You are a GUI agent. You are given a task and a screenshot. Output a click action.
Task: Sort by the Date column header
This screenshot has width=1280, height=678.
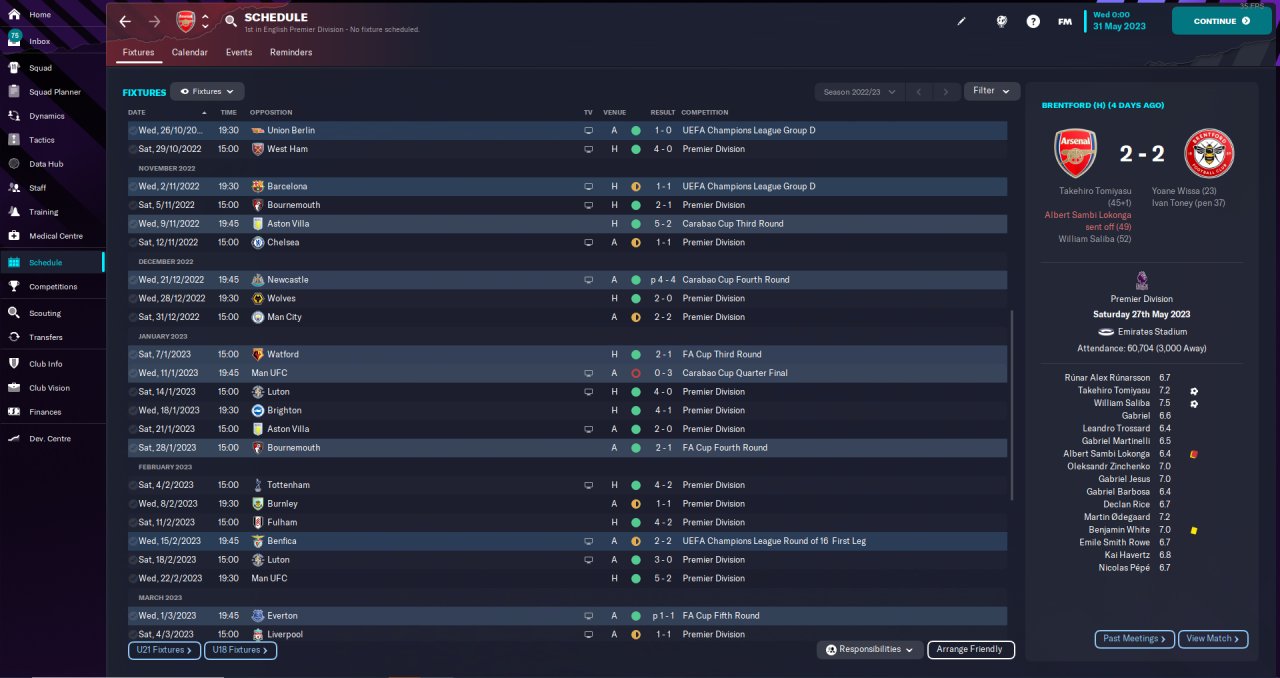pyautogui.click(x=137, y=112)
